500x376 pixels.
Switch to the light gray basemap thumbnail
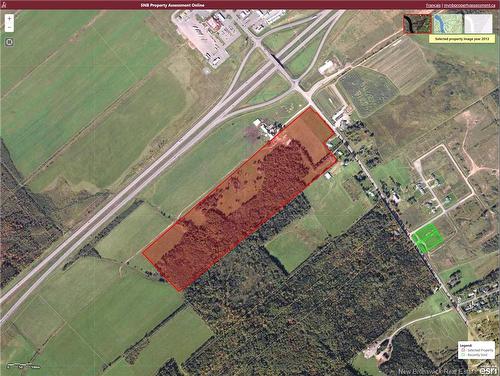[478, 24]
